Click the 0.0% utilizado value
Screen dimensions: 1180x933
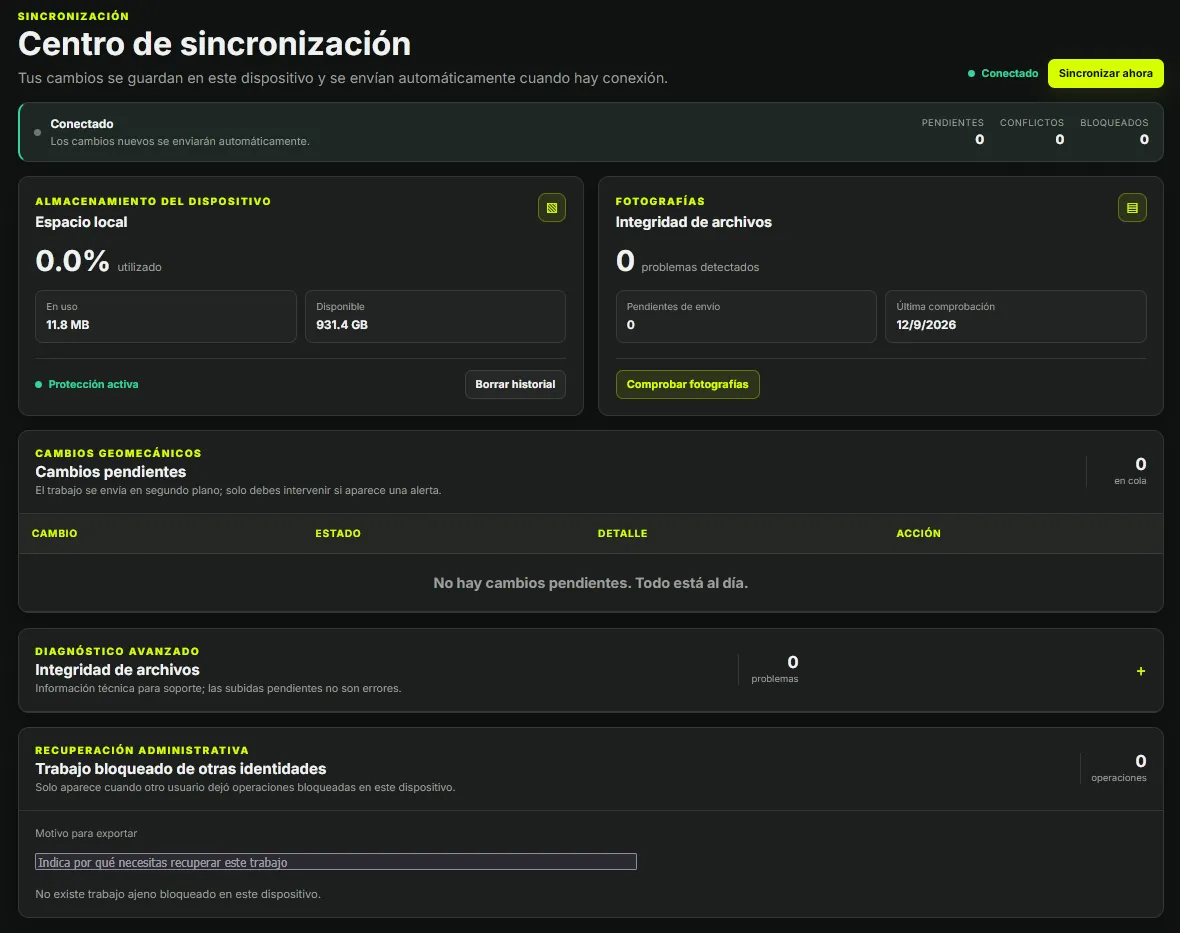(x=99, y=262)
